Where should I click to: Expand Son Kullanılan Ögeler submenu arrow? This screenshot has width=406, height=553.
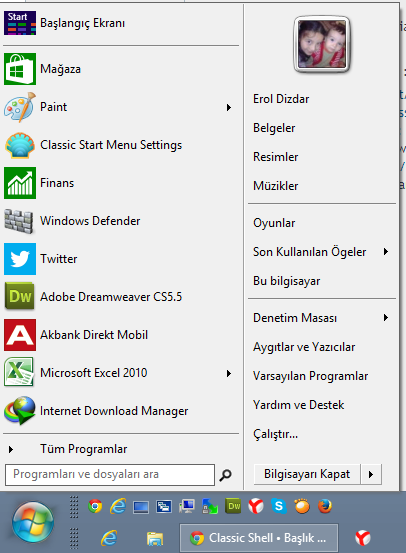coord(386,251)
